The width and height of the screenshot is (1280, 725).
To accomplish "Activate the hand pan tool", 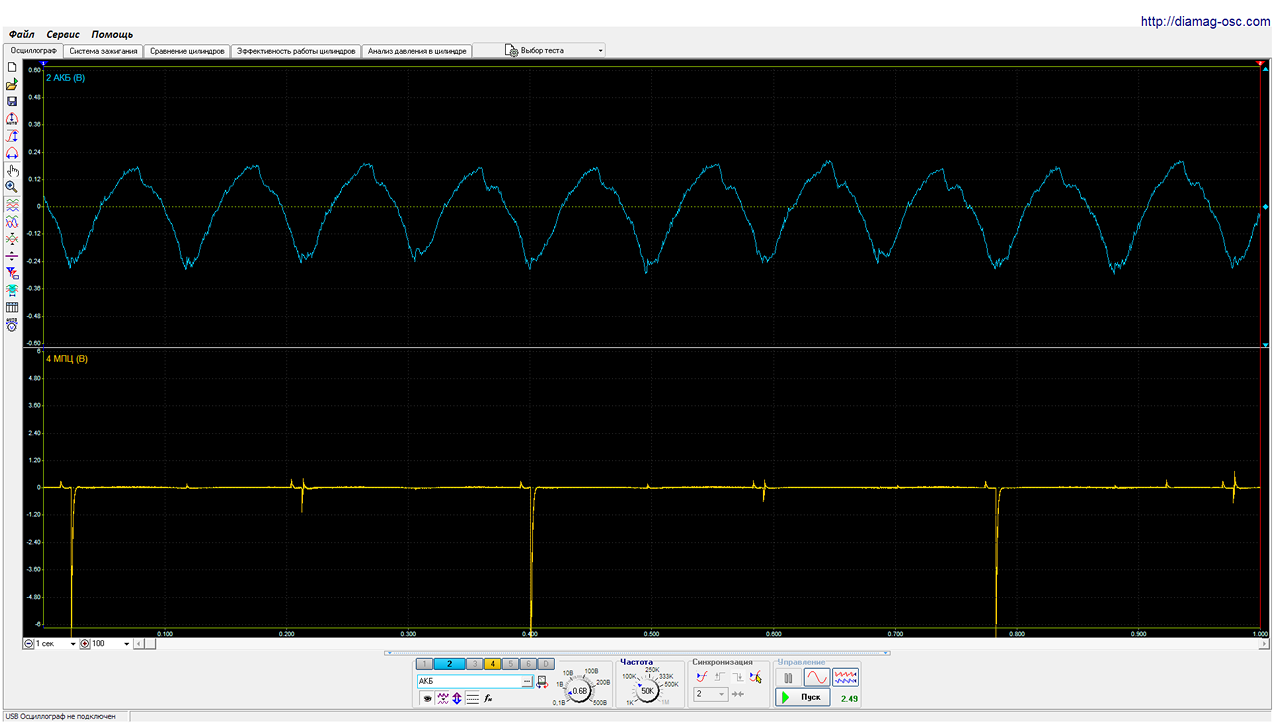I will (x=12, y=170).
